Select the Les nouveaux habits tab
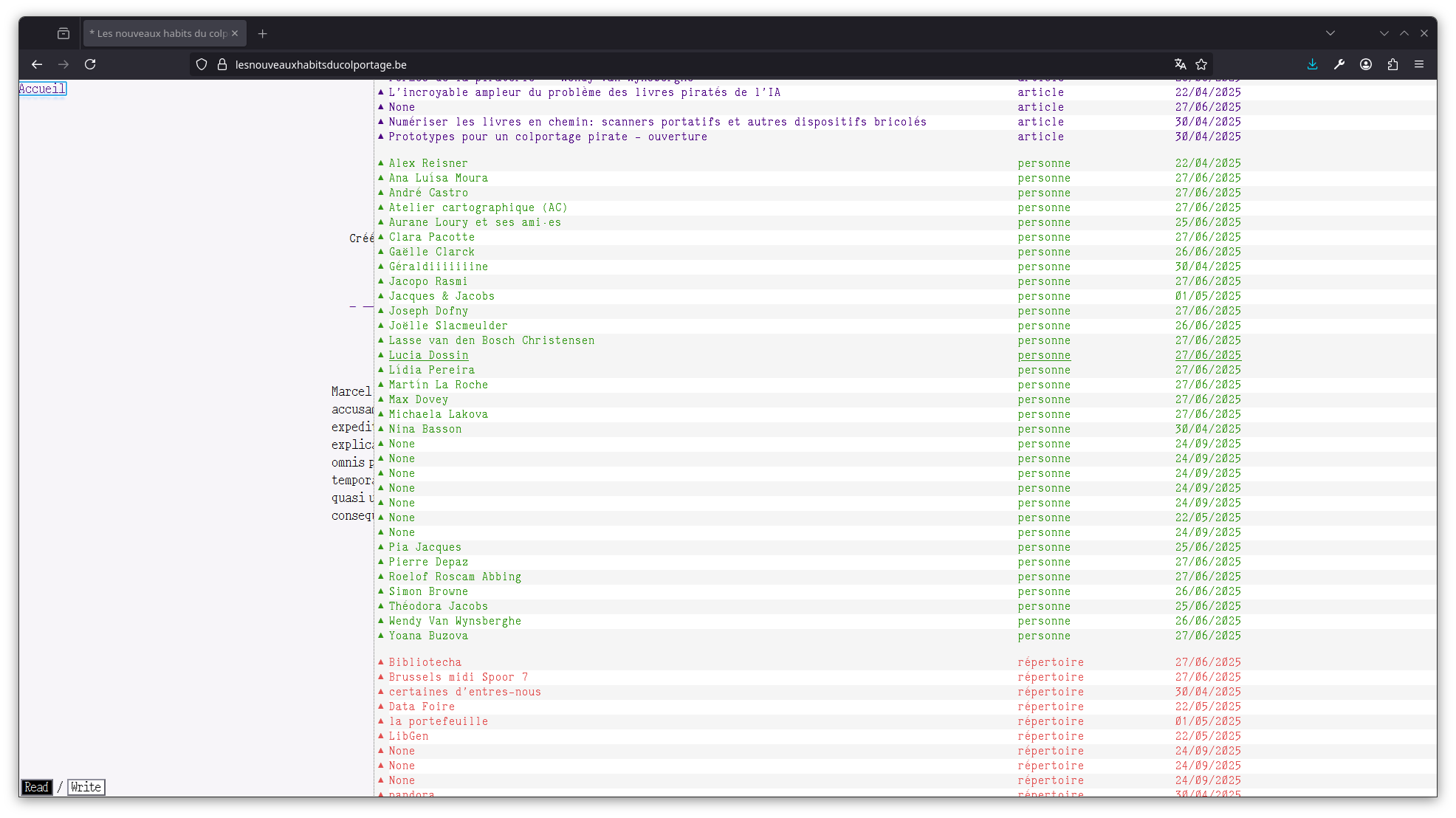 159,33
